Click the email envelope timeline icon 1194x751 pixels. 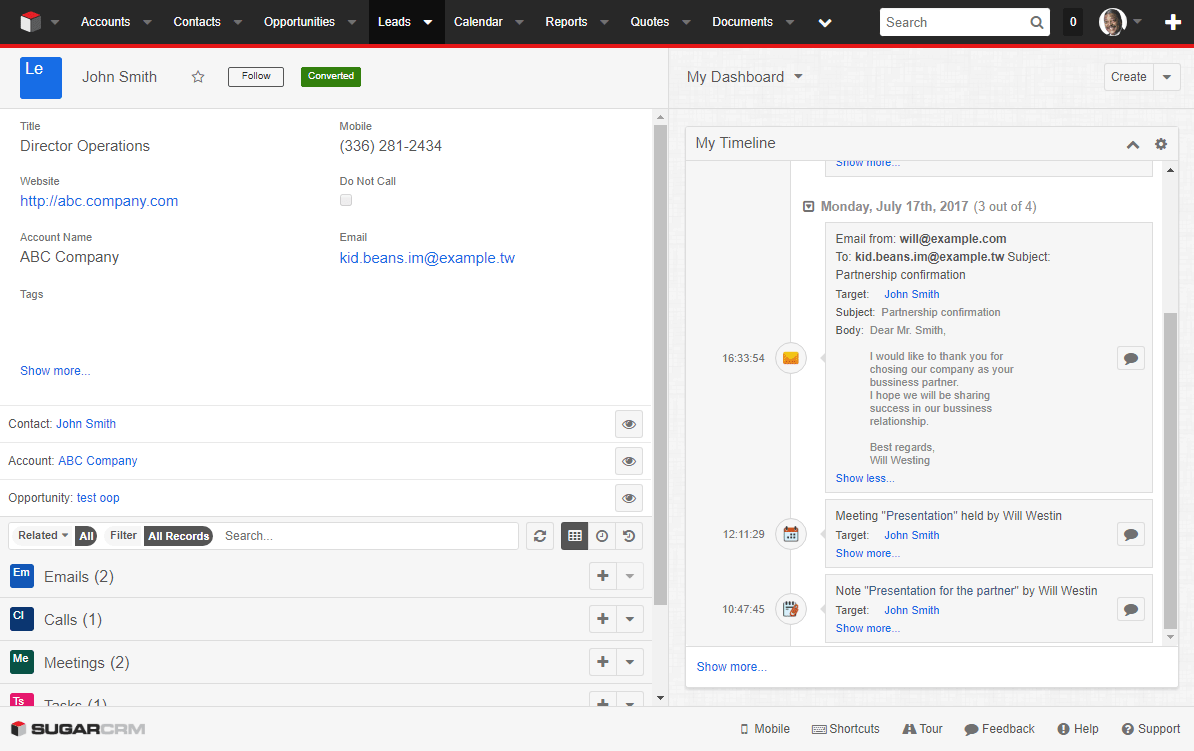[x=791, y=358]
